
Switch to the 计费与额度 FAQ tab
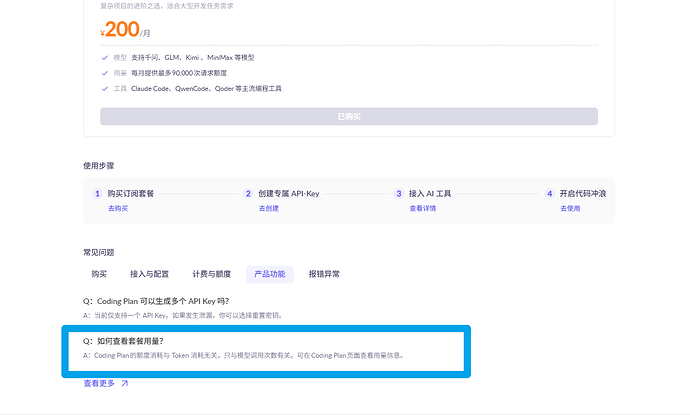tap(212, 274)
